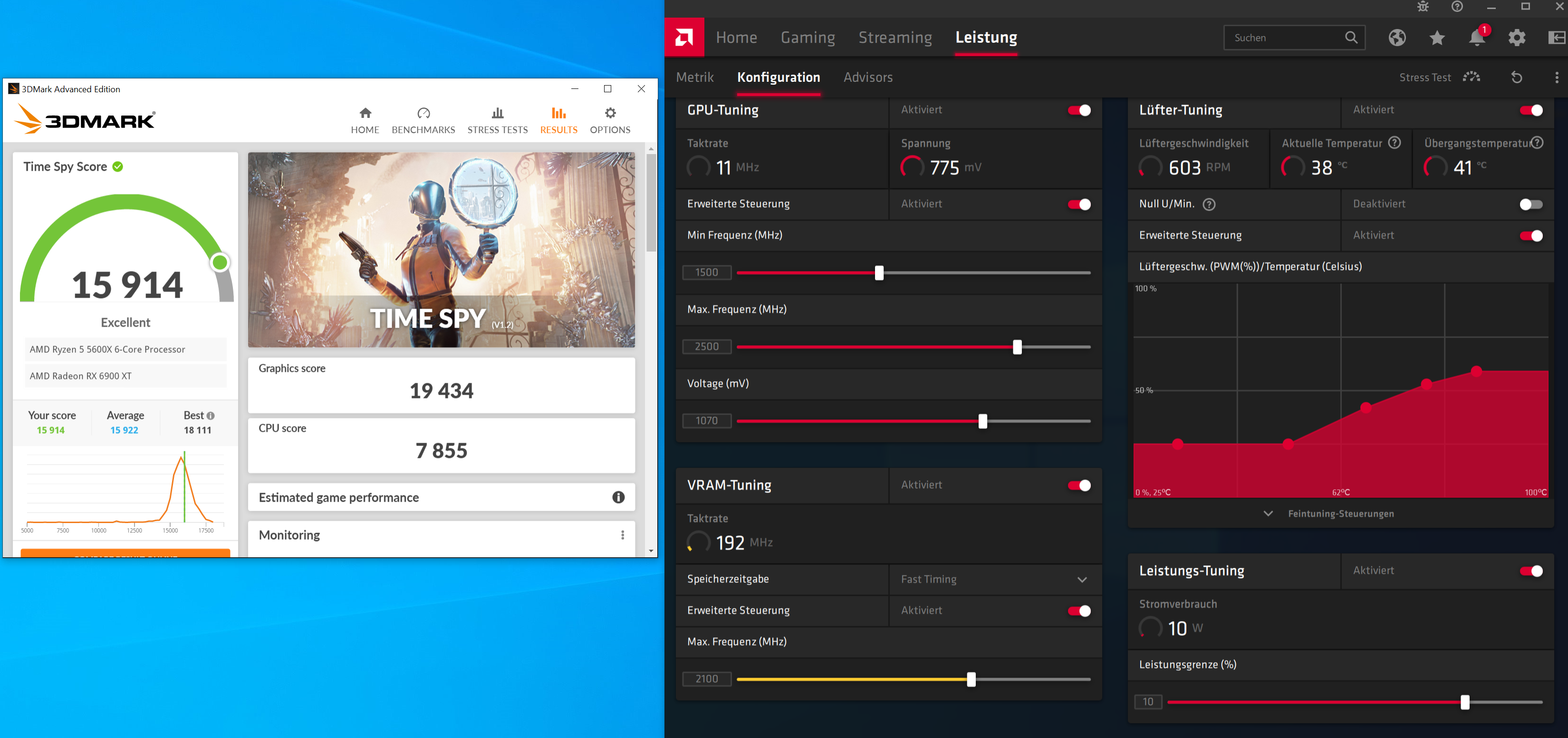
Task: Click the reset tuning arrow icon
Action: [x=1516, y=78]
